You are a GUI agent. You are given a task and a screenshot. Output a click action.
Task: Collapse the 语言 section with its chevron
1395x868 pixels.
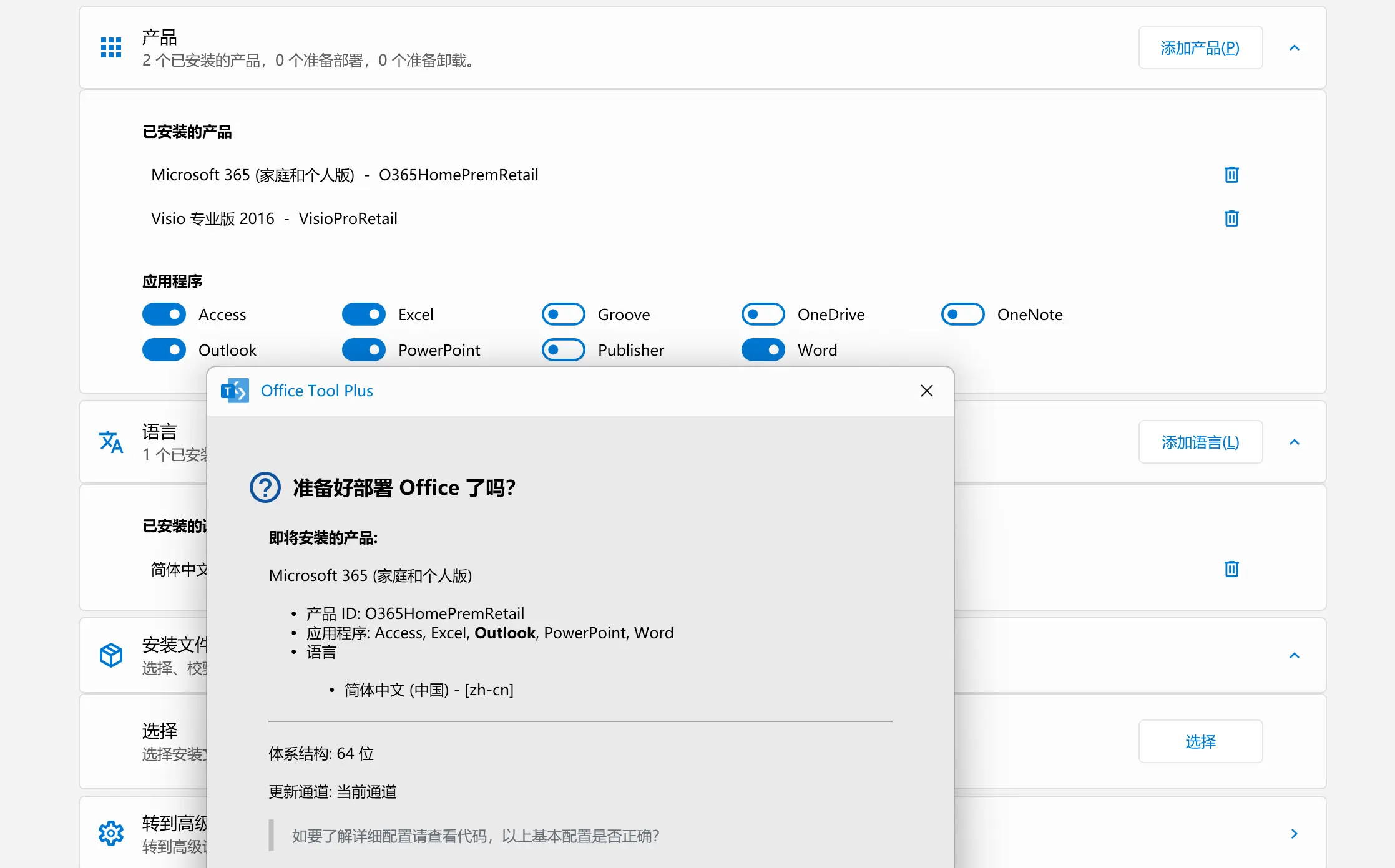click(x=1295, y=442)
